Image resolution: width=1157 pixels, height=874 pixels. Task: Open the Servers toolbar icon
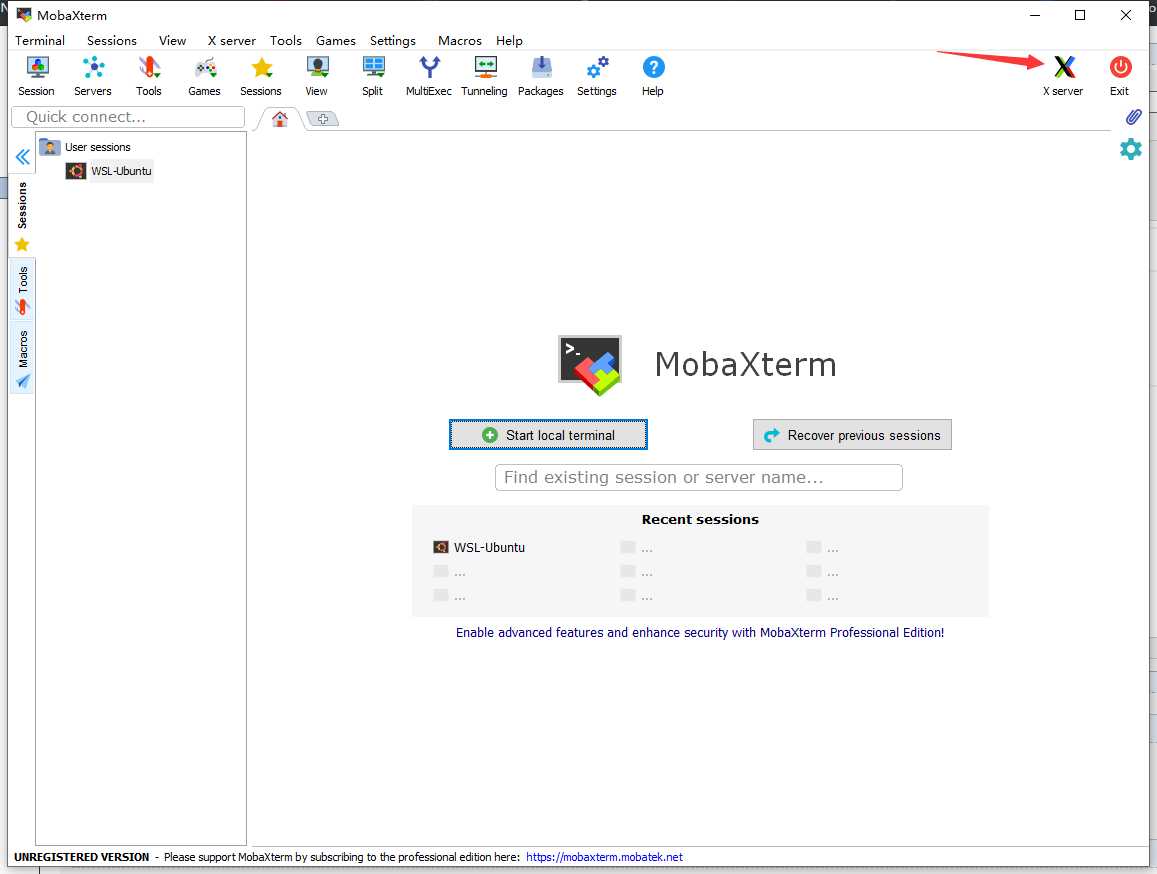[x=92, y=76]
